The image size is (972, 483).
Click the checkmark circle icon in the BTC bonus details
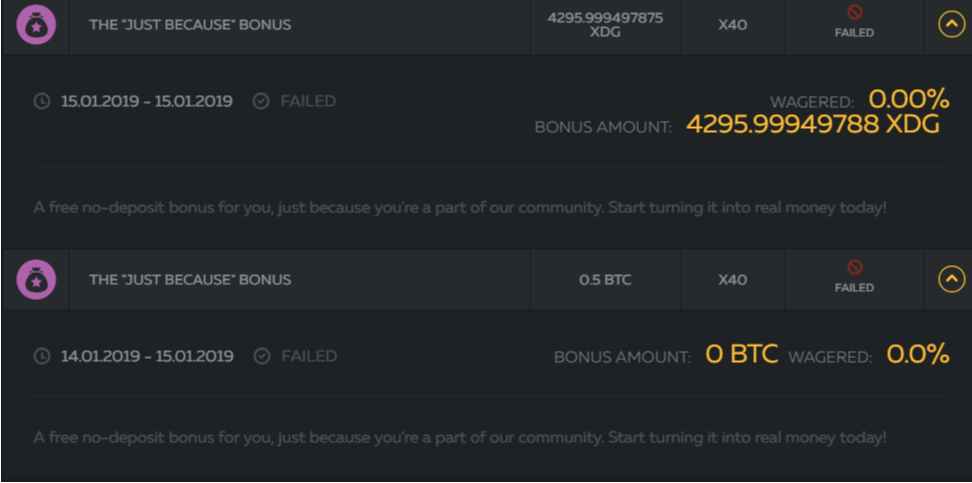[262, 356]
